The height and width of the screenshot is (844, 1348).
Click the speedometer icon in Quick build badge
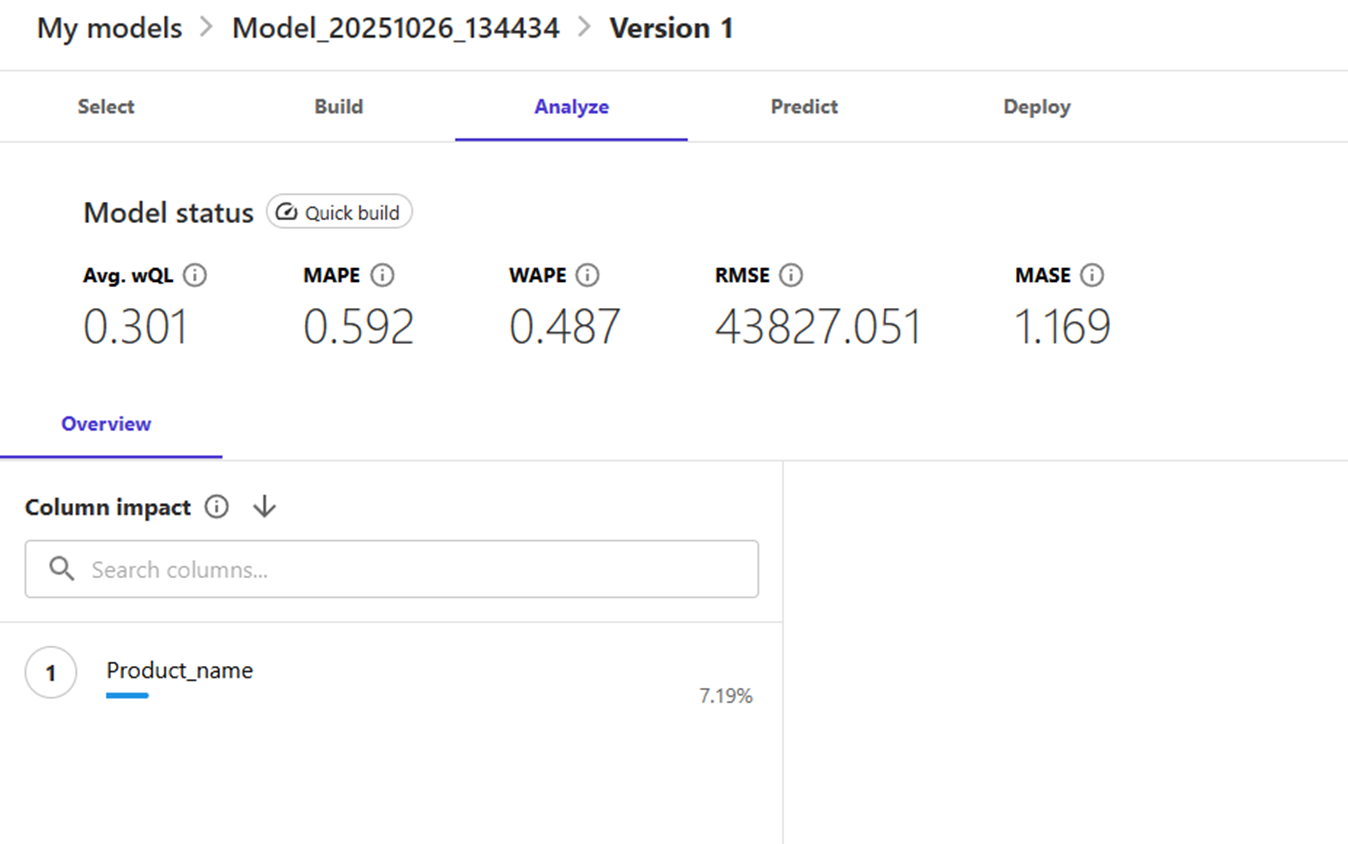tap(287, 212)
